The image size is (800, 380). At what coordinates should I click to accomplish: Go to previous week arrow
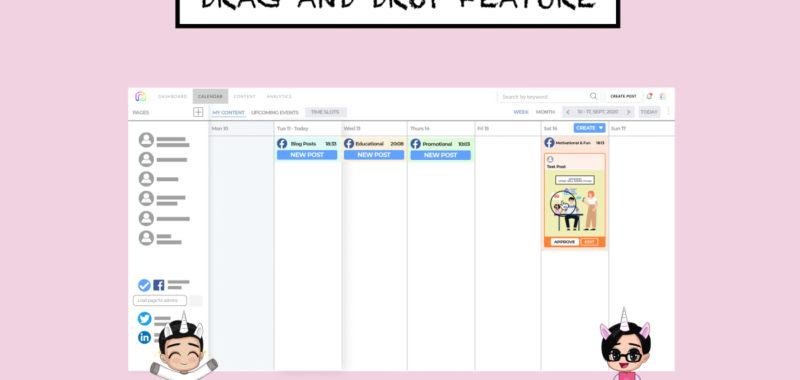click(568, 112)
